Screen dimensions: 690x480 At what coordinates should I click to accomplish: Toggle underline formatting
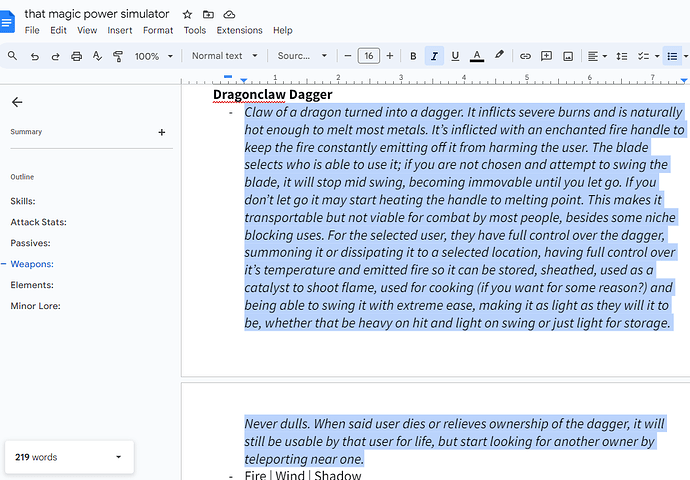coord(455,56)
